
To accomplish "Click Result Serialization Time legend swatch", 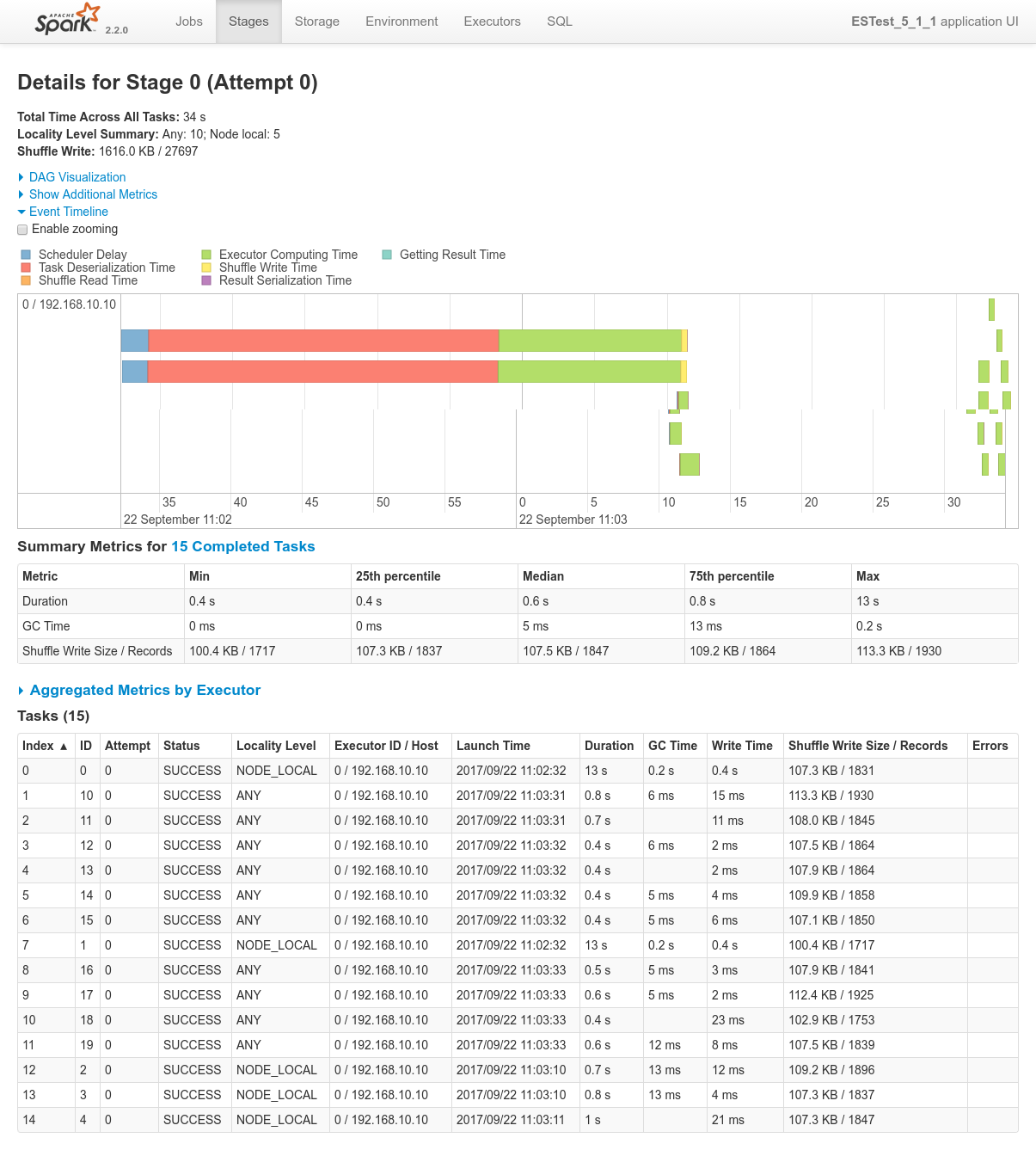I will (206, 280).
